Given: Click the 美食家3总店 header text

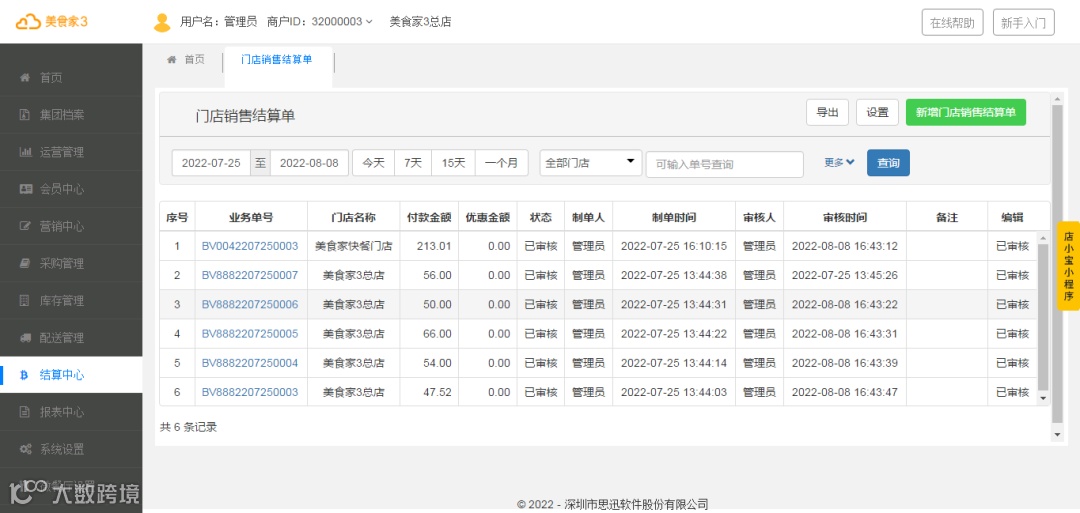Looking at the screenshot, I should (420, 22).
